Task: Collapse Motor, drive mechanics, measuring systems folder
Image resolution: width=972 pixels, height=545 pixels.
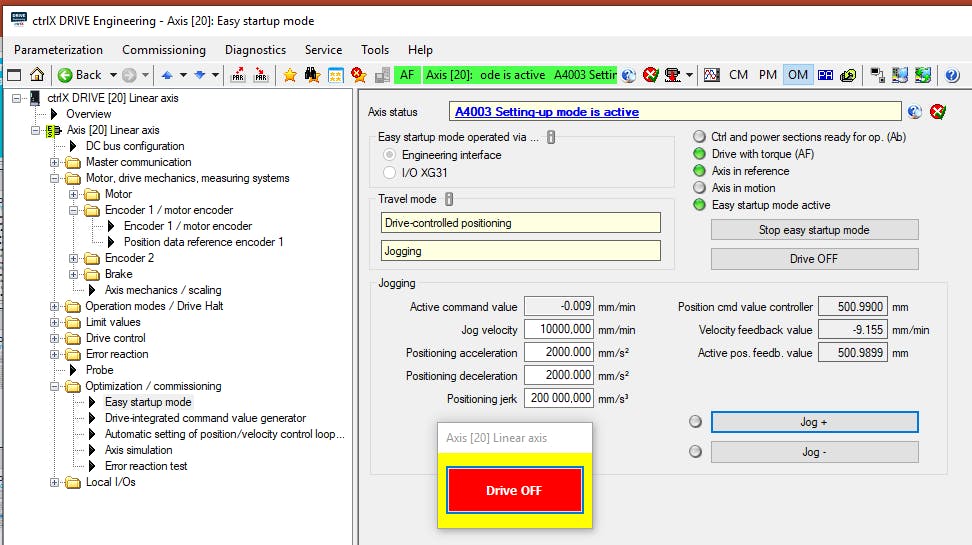Action: coord(55,179)
